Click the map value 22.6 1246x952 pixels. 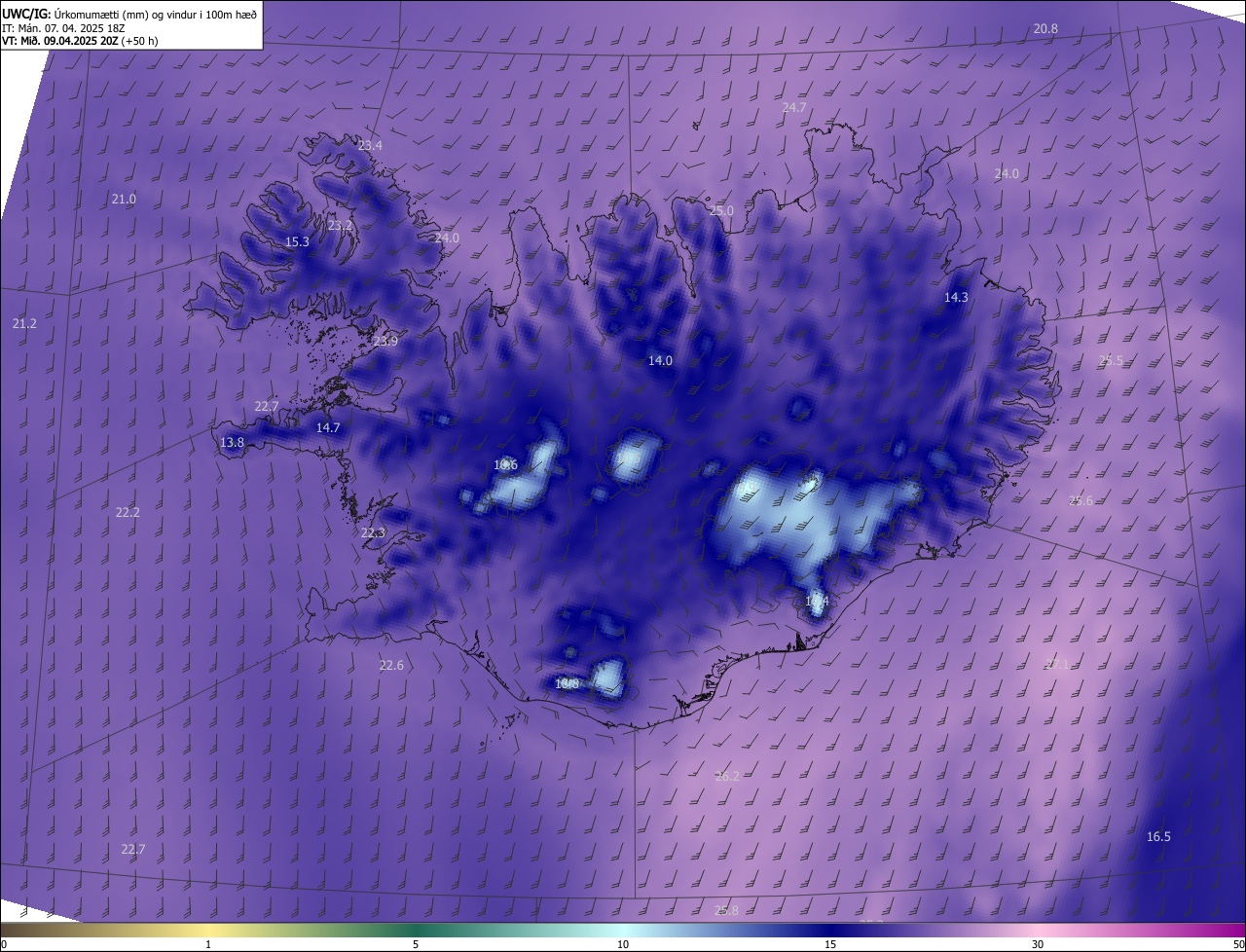[x=391, y=665]
